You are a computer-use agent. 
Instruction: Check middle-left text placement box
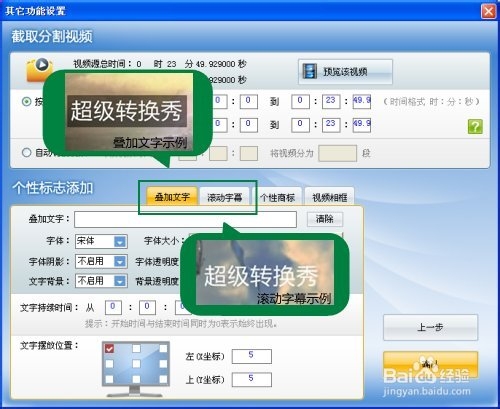[x=109, y=364]
